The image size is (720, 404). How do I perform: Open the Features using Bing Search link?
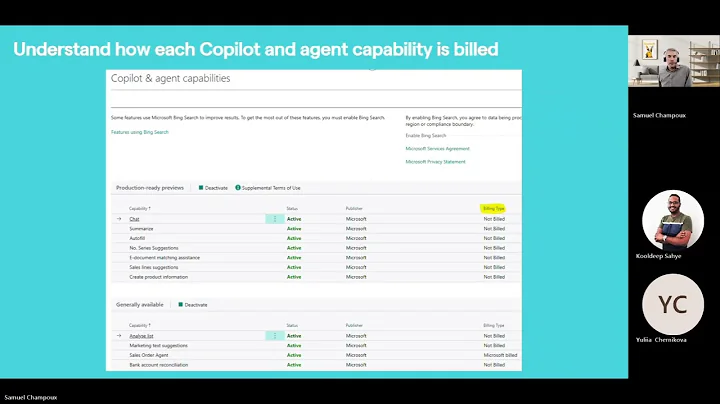tap(140, 132)
